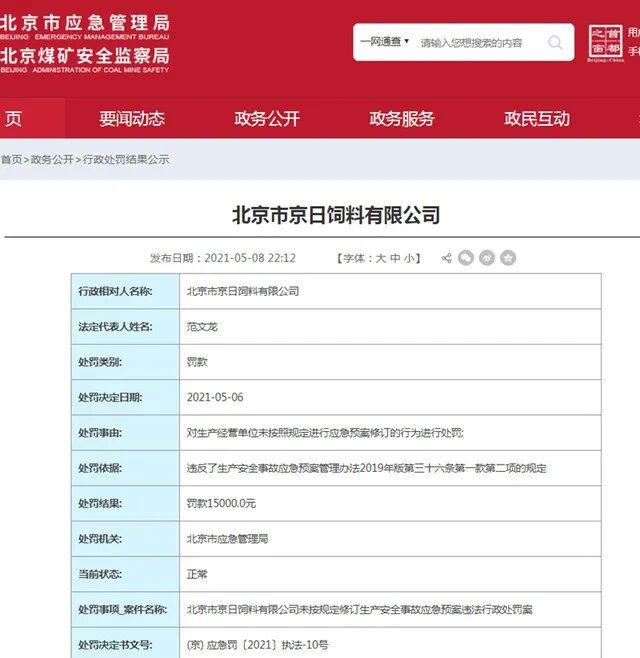
Task: Go to 首页 nav tab
Action: [32, 119]
